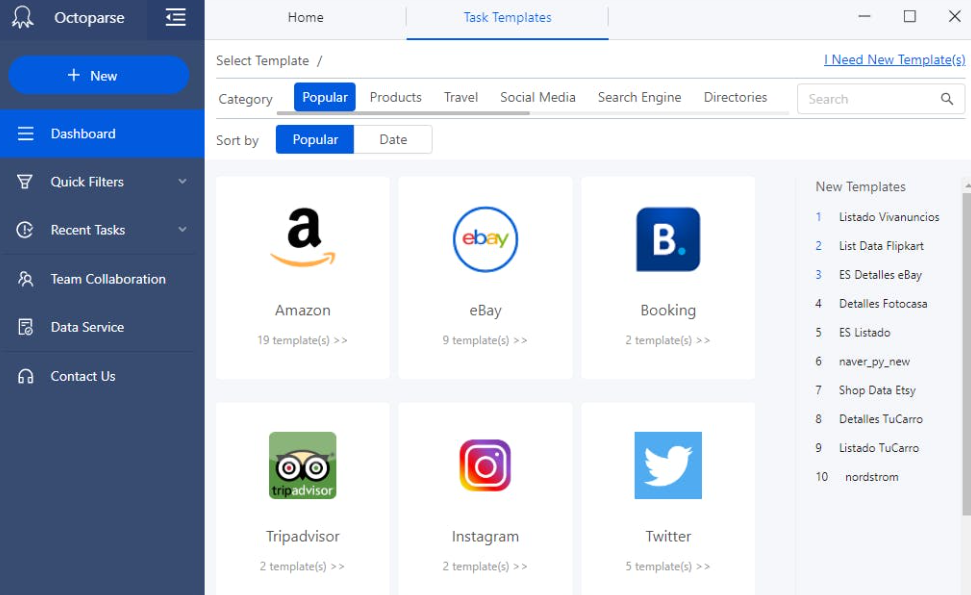Open Tripadvisor 2 template(s) link
The height and width of the screenshot is (595, 971).
coord(302,566)
